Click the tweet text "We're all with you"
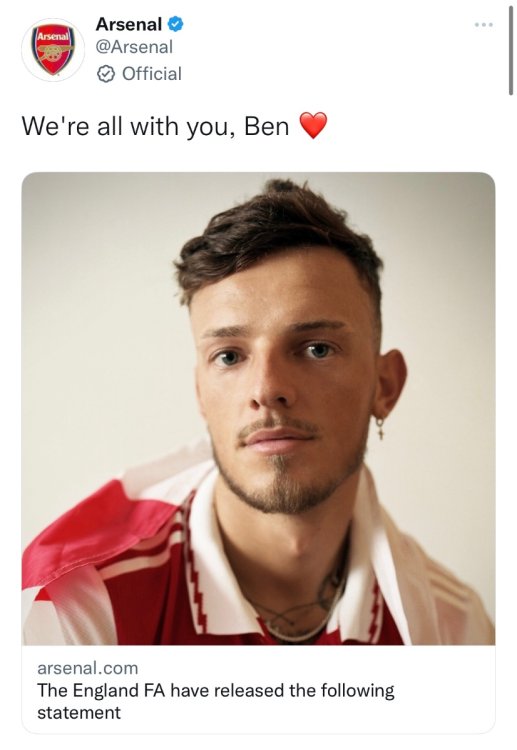This screenshot has height=750, width=517. click(x=125, y=127)
